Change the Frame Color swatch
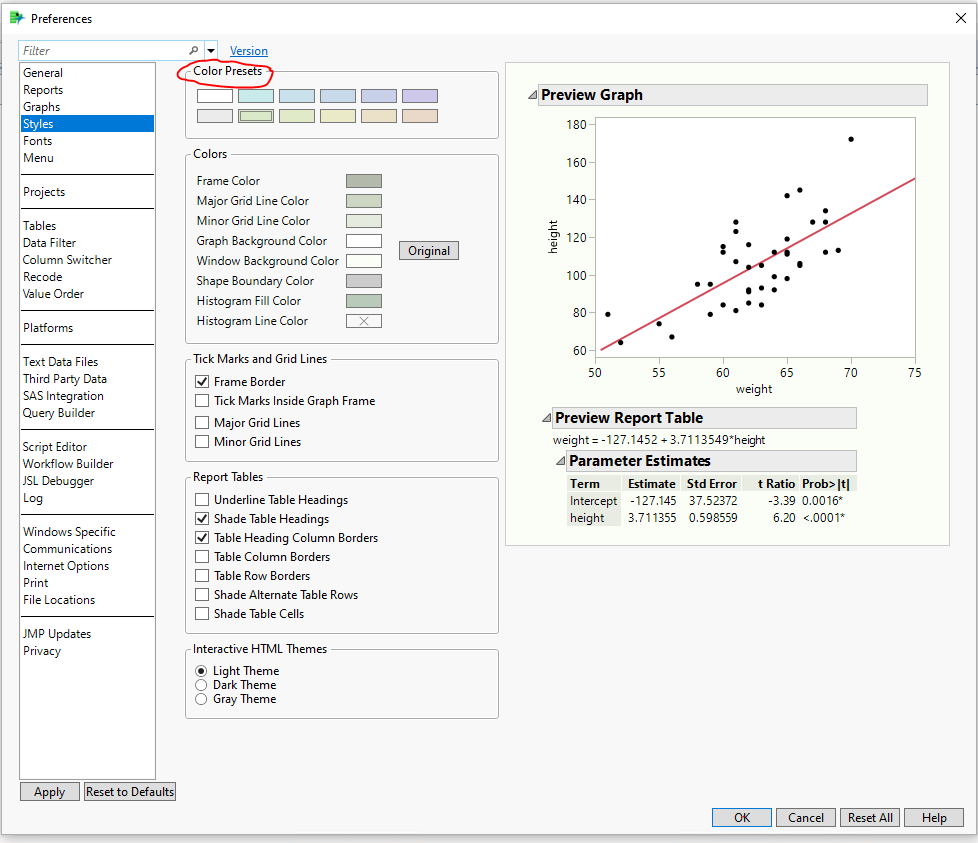This screenshot has height=843, width=978. pyautogui.click(x=364, y=180)
